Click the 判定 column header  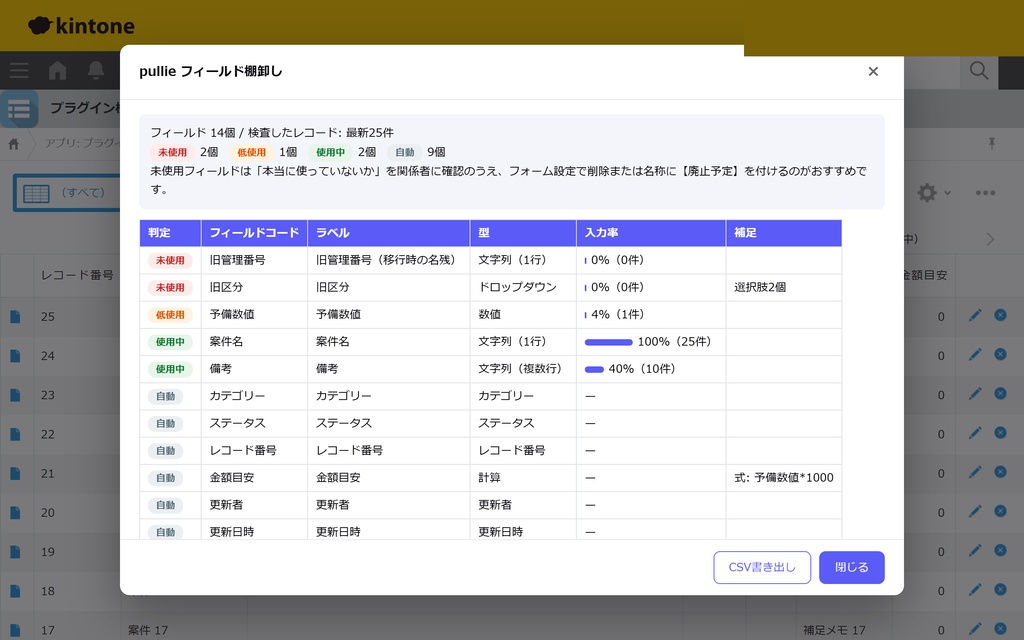170,233
